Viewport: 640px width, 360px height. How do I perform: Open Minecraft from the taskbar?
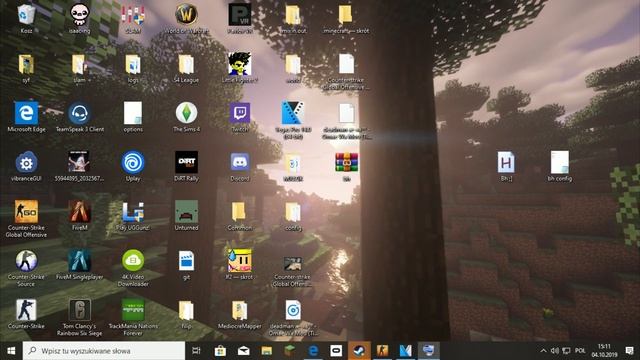coord(290,351)
